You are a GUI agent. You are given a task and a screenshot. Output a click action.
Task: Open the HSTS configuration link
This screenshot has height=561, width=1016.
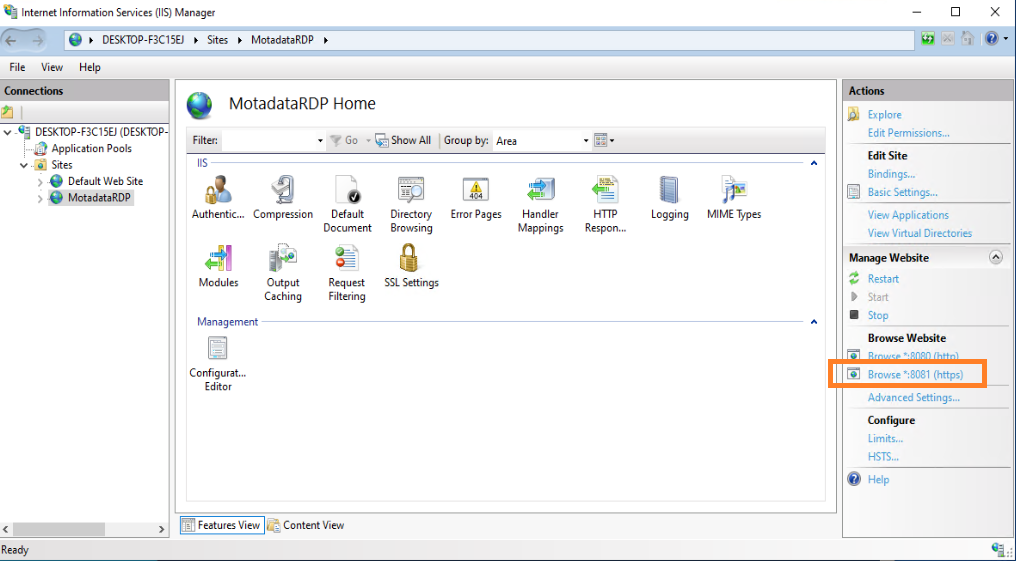point(883,457)
